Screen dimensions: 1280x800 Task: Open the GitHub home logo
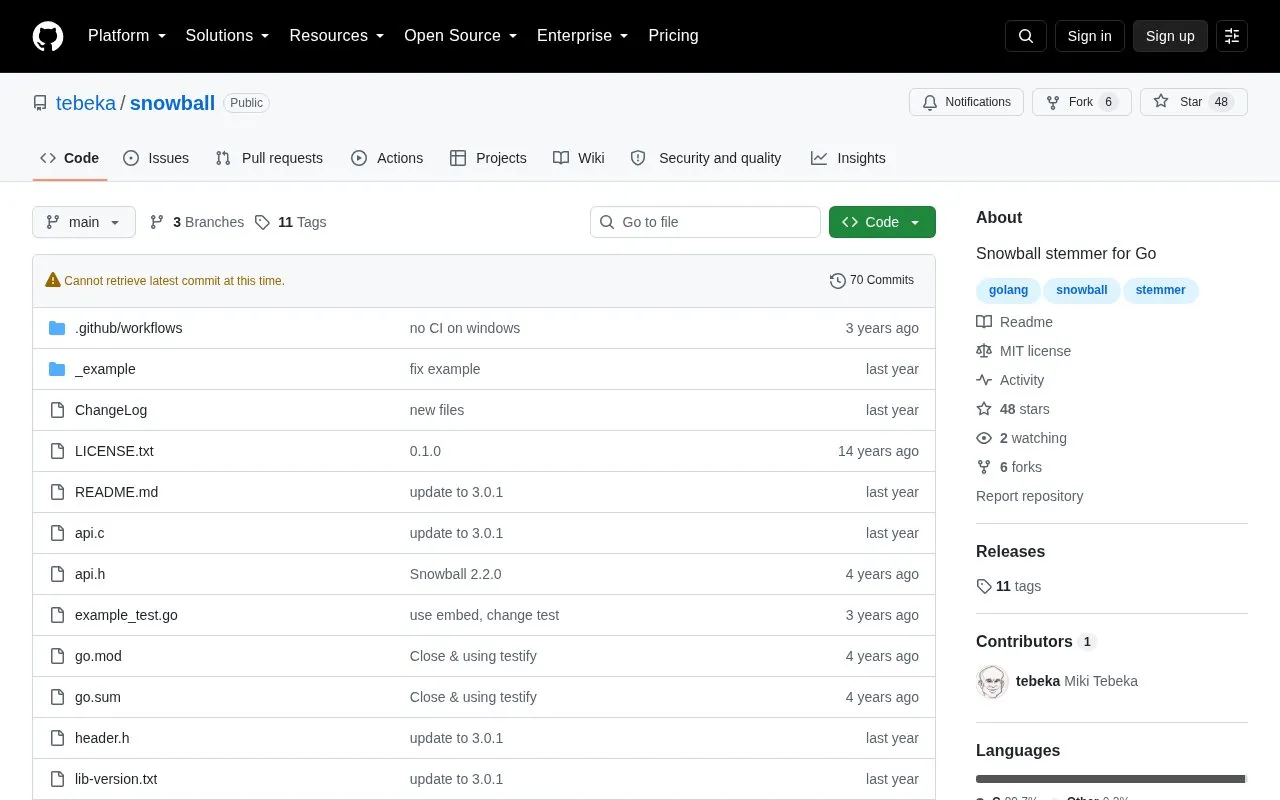point(48,36)
